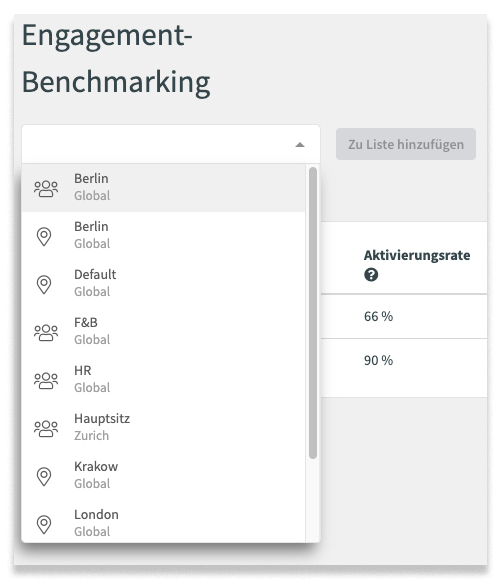This screenshot has height=579, width=501.
Task: Choose the Krakow Global entry
Action: coord(163,476)
